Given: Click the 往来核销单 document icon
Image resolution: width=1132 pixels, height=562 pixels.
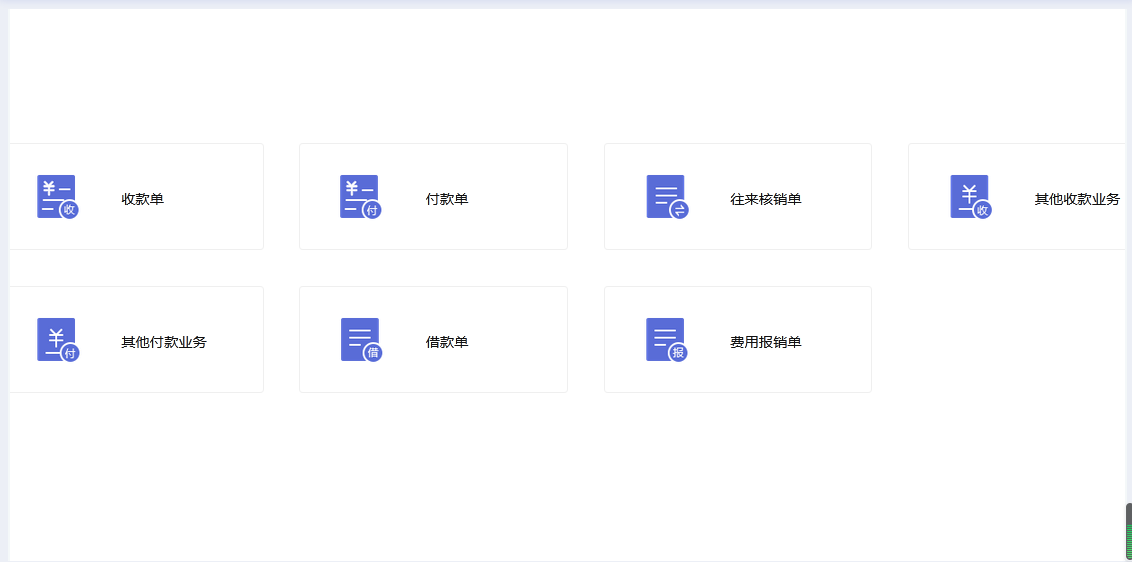Looking at the screenshot, I should click(666, 197).
